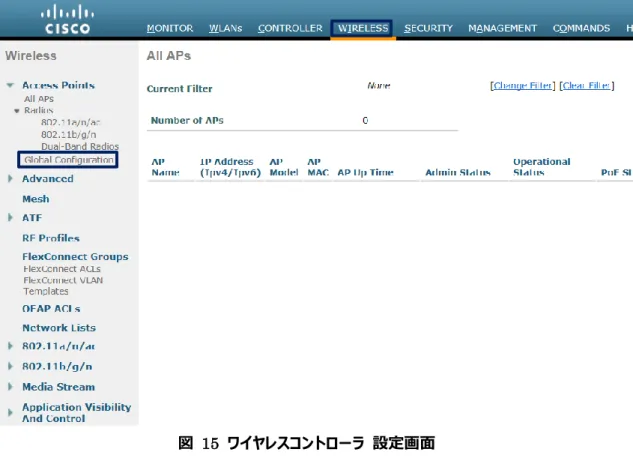633x461 pixels.
Task: Open Global Configuration
Action: (x=68, y=160)
